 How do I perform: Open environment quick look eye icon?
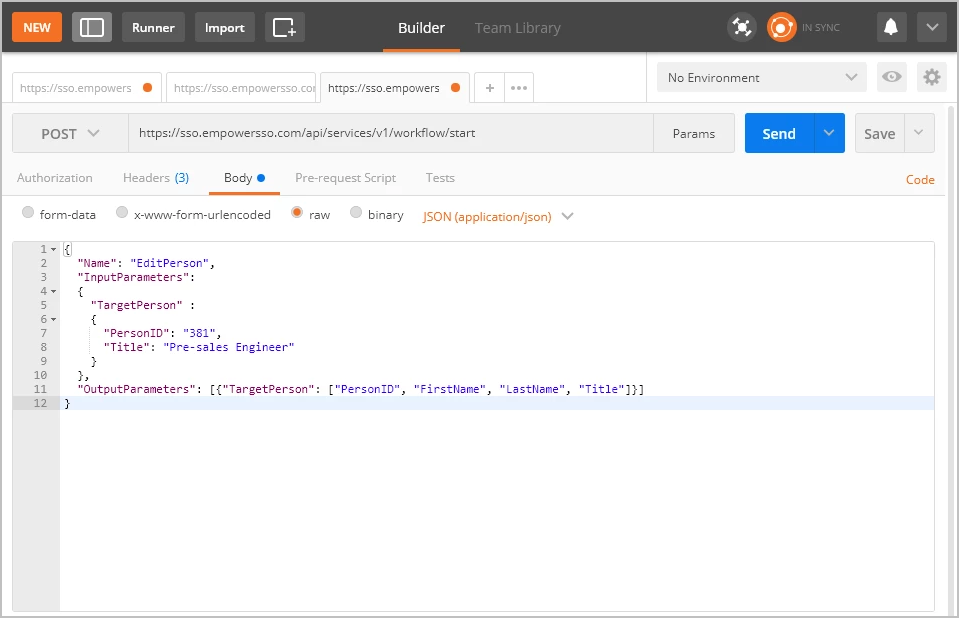coord(891,77)
